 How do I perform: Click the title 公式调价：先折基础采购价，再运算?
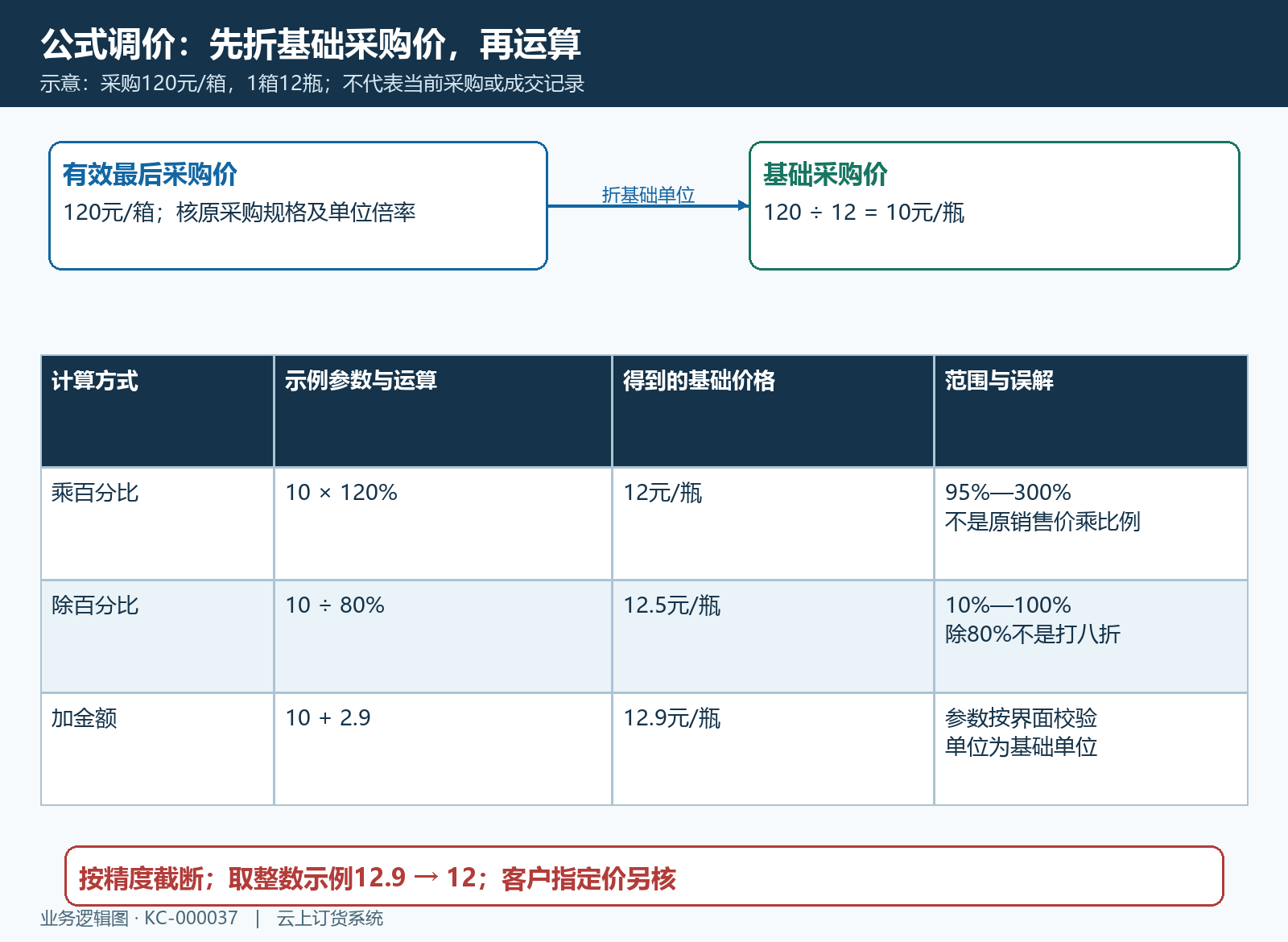311,44
